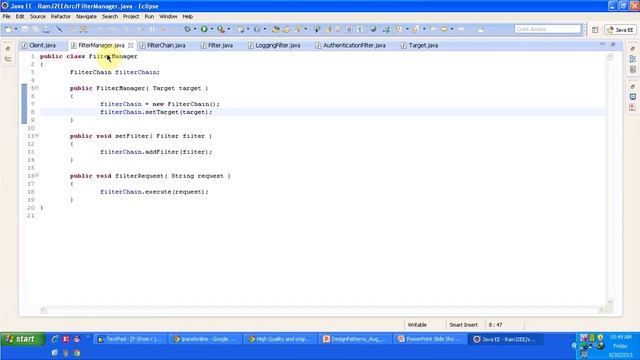Viewport: 640px width, 360px height.
Task: Click the Open Perspective icon
Action: 595,30
